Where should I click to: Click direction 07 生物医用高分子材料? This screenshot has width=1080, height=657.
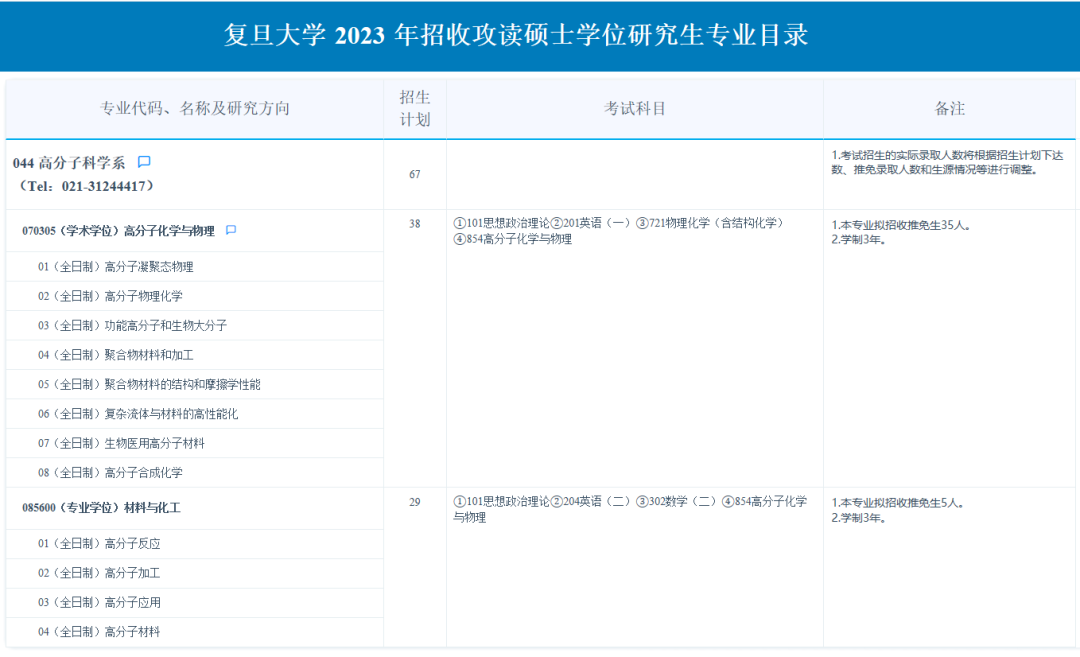121,443
